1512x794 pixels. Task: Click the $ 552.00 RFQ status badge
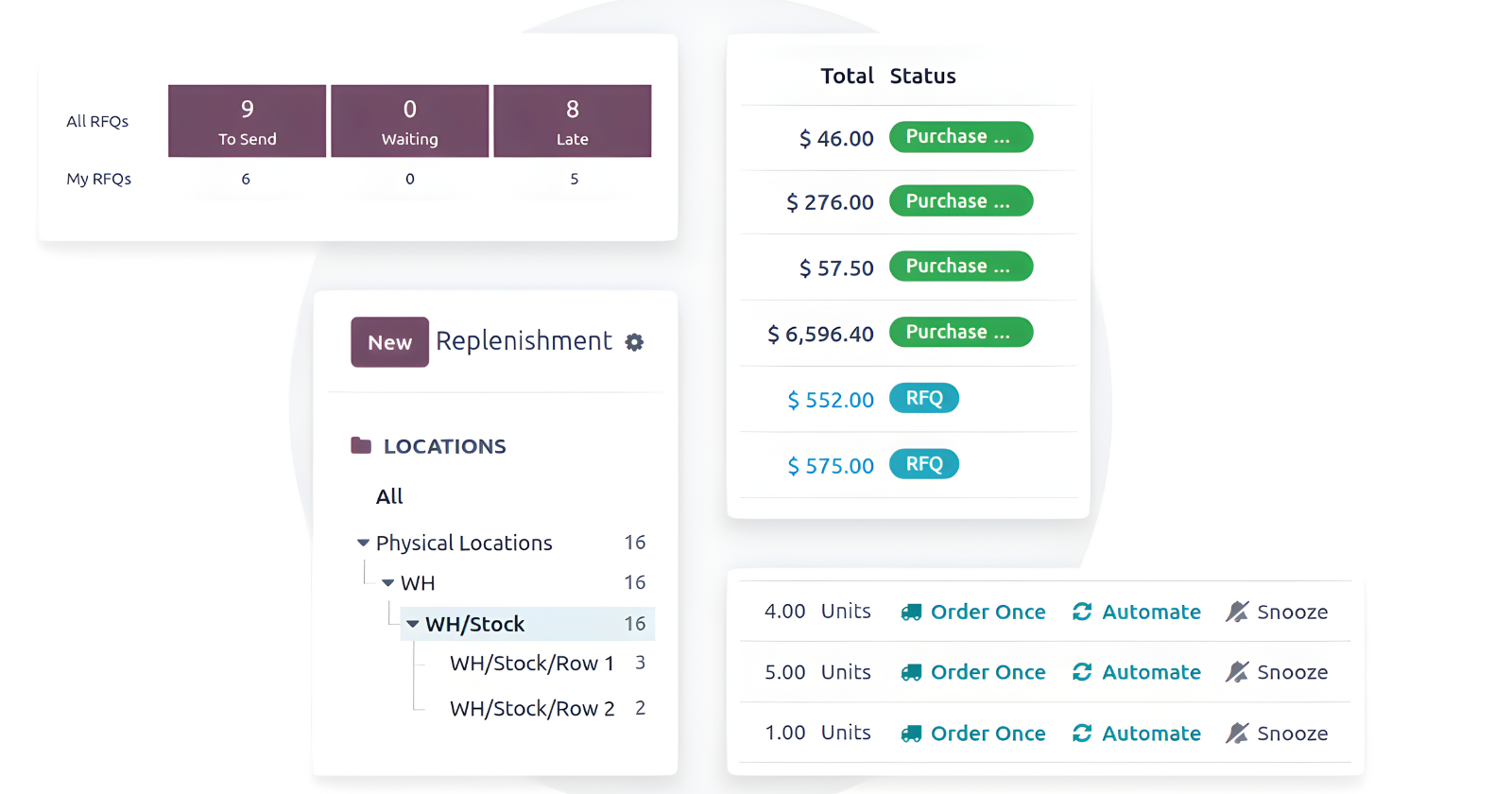click(x=923, y=399)
